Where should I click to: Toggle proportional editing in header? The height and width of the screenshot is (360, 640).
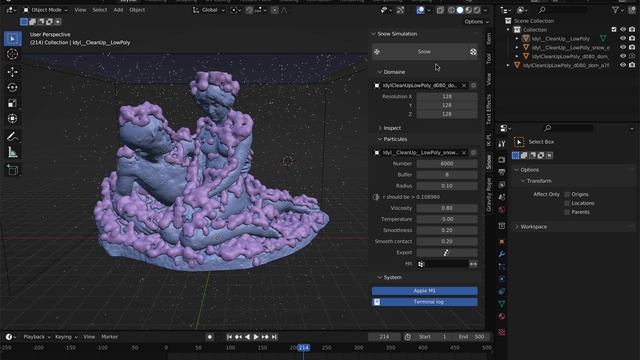274,10
